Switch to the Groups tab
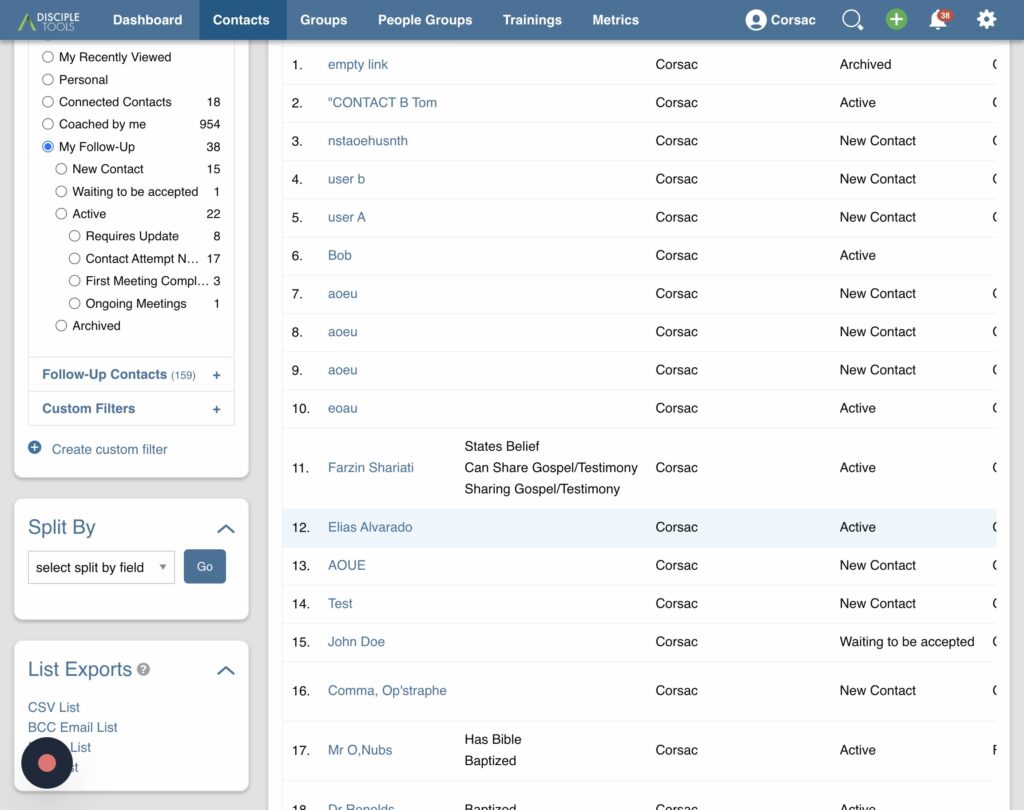The width and height of the screenshot is (1024, 810). [x=323, y=20]
